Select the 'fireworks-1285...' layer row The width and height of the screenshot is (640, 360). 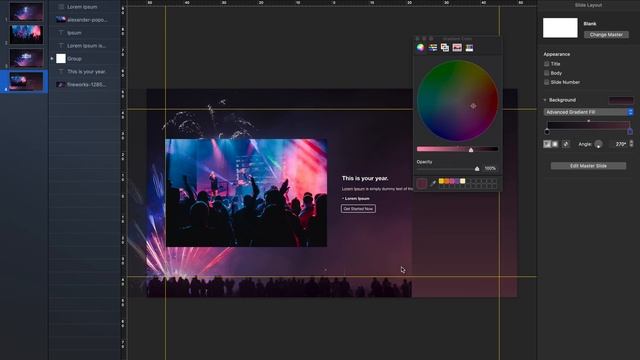84,84
